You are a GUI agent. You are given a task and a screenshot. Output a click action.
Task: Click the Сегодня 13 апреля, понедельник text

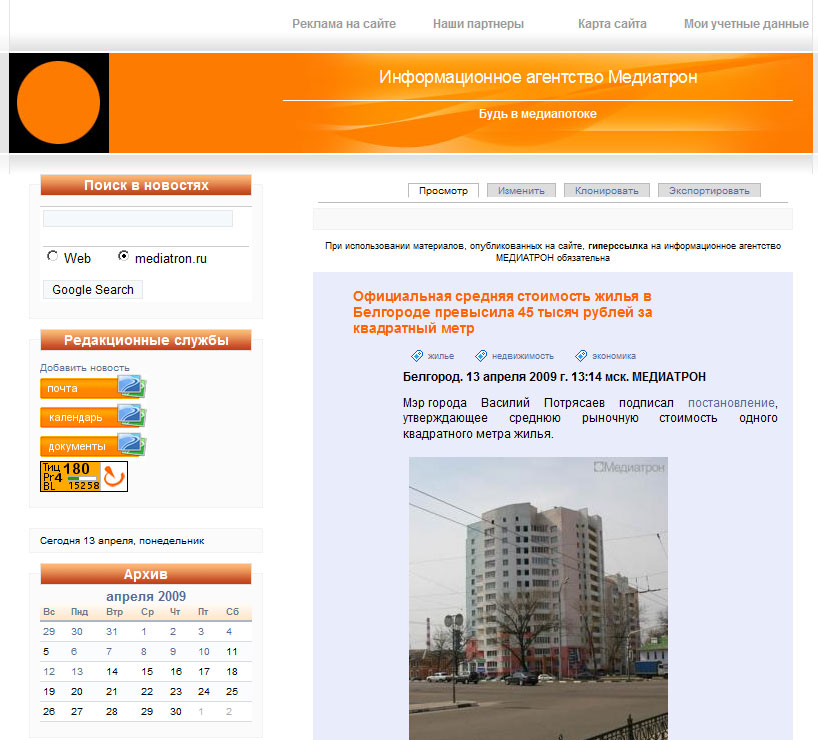pos(122,541)
